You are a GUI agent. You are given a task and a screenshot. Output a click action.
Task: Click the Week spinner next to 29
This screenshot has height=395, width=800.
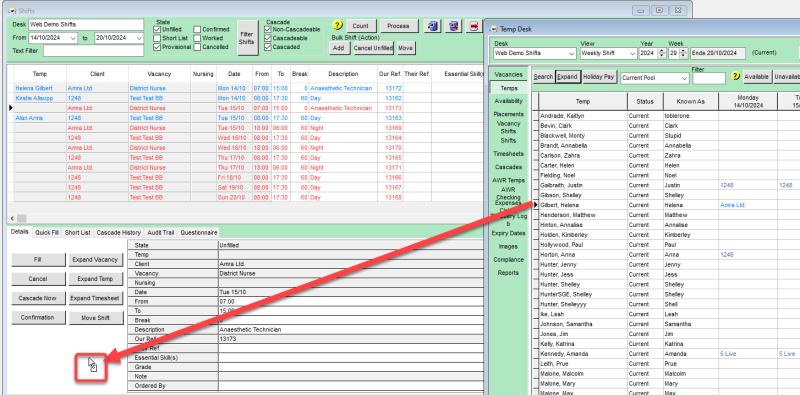point(684,53)
